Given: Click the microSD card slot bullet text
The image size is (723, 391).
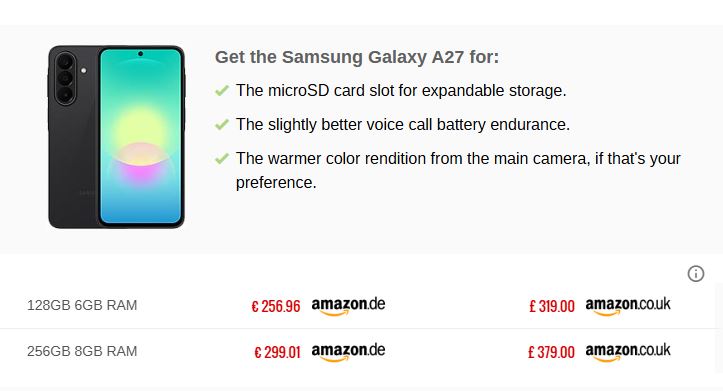Looking at the screenshot, I should pos(401,90).
